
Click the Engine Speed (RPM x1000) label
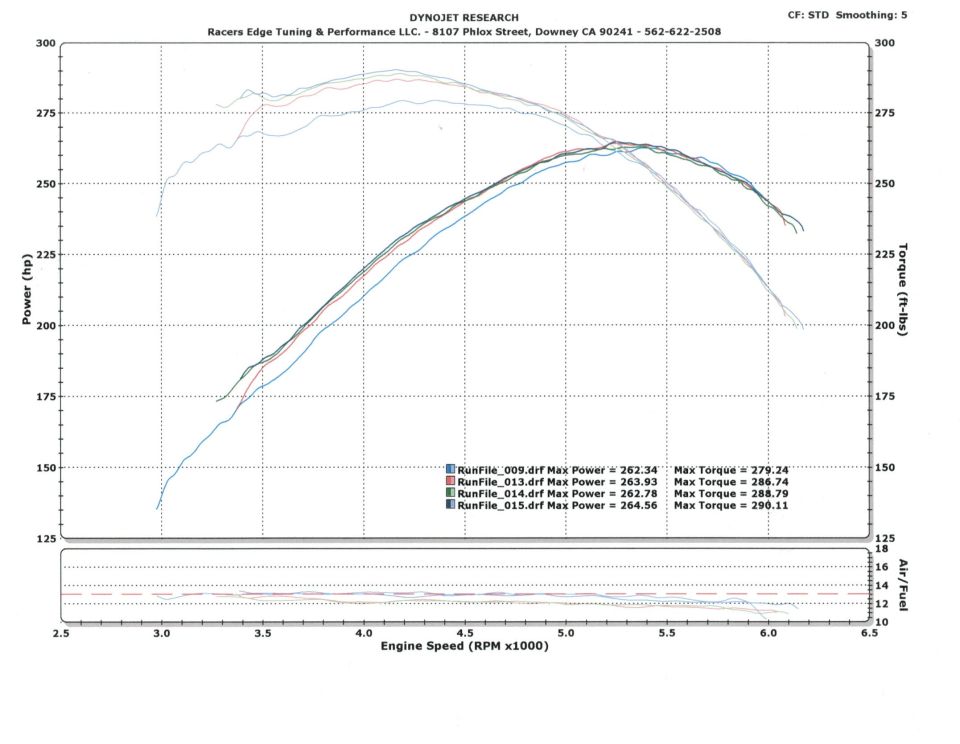(x=464, y=646)
